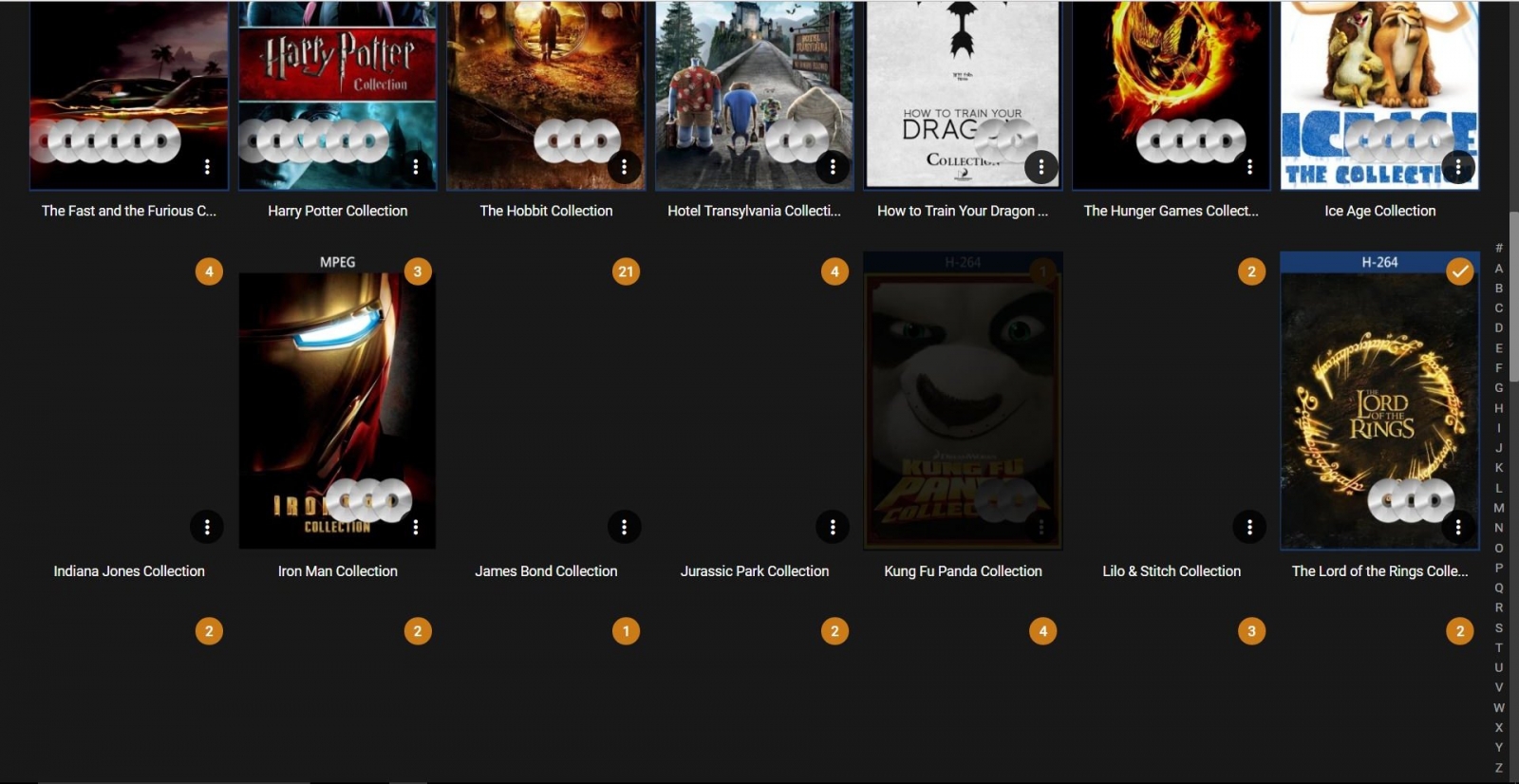This screenshot has height=784, width=1519.
Task: Open The Hobbit Collection title link
Action: [x=546, y=211]
